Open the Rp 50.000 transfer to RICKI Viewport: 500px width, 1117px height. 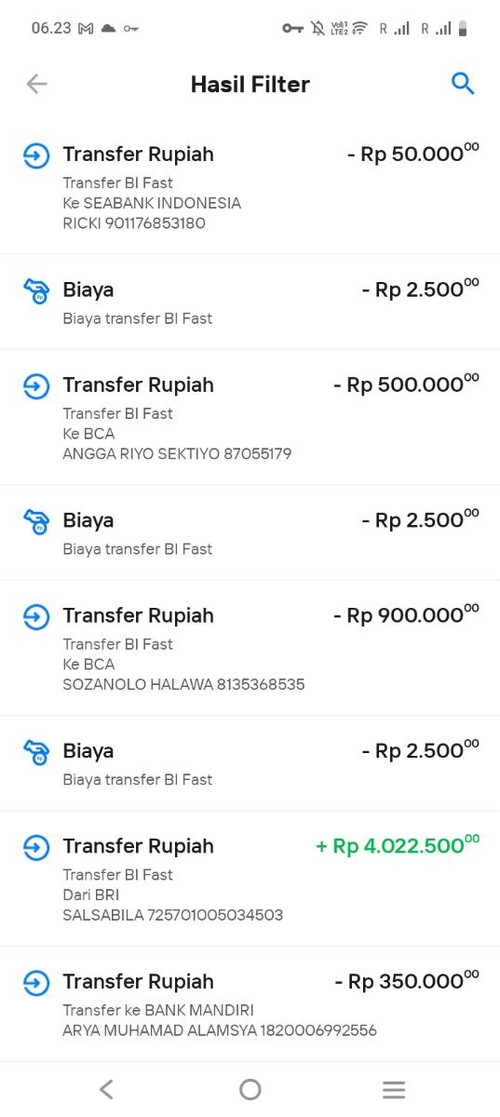click(x=250, y=187)
